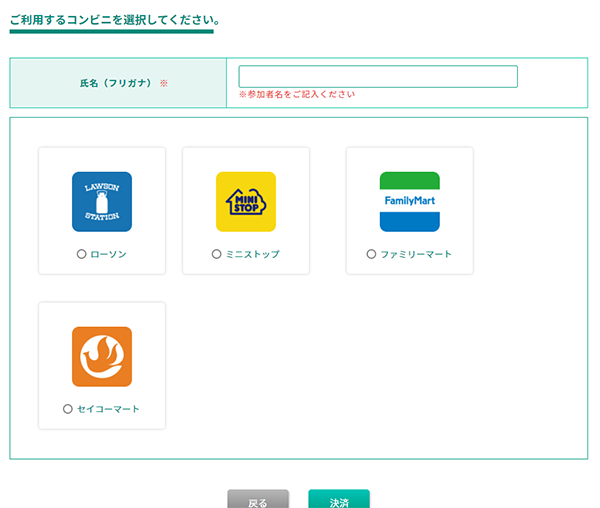
Task: Click the Lawson Station logo icon
Action: pos(102,202)
